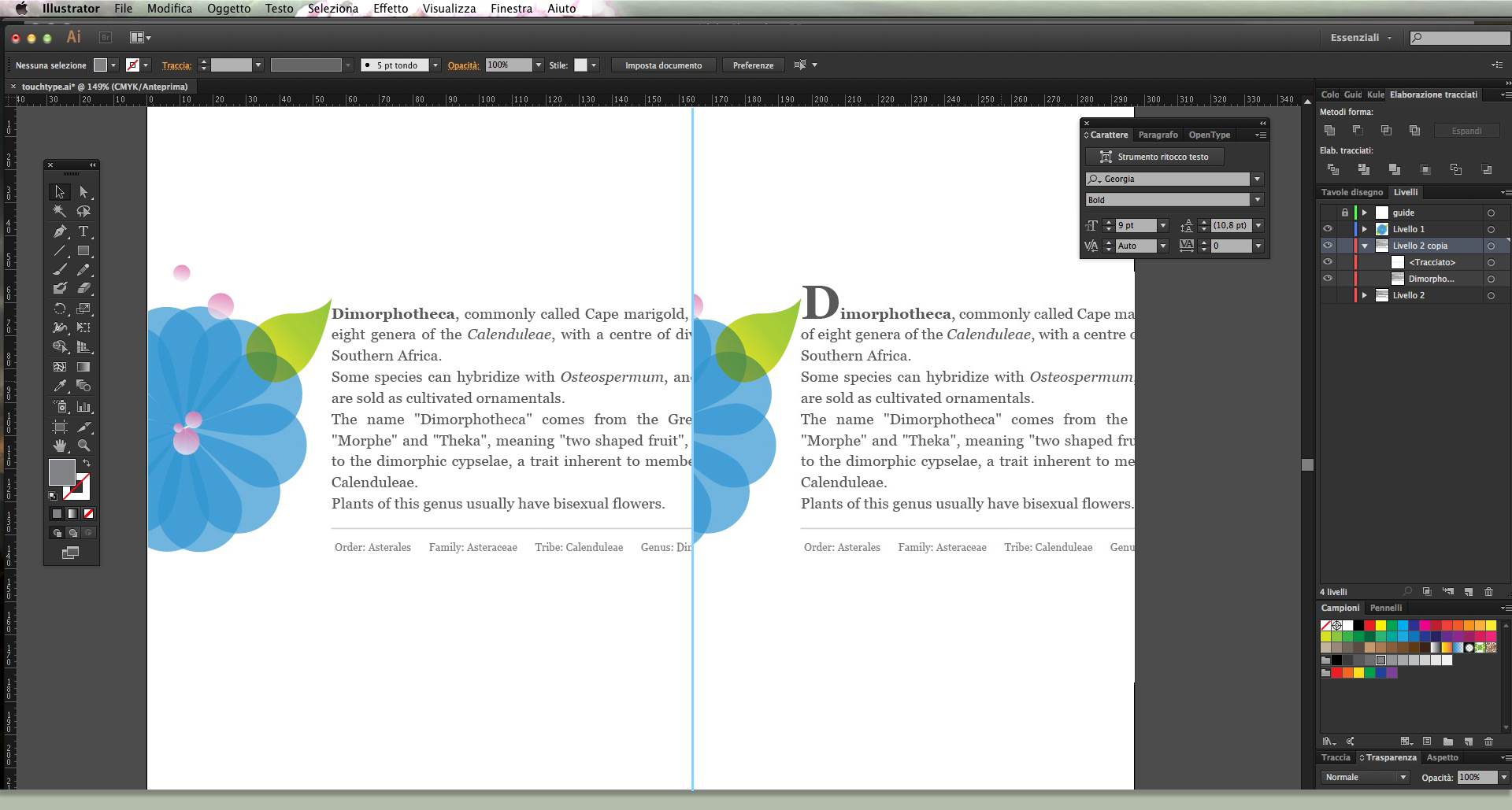
Task: Hide the Dimorpho... text sublayer
Action: 1328,279
